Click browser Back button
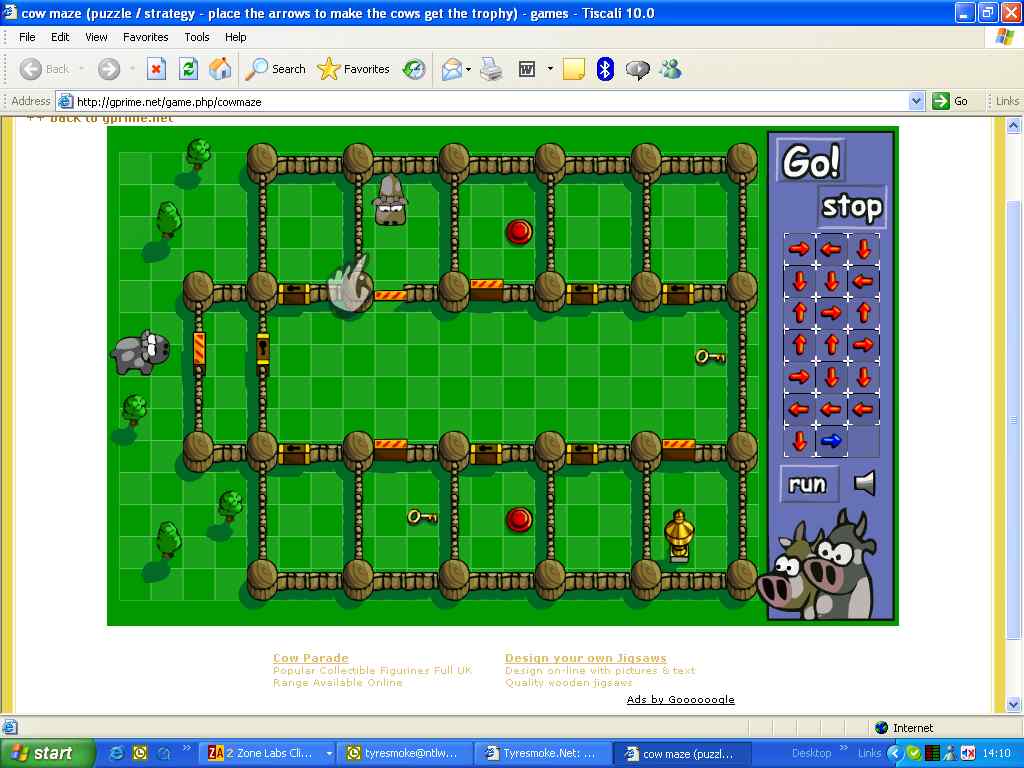 tap(44, 69)
